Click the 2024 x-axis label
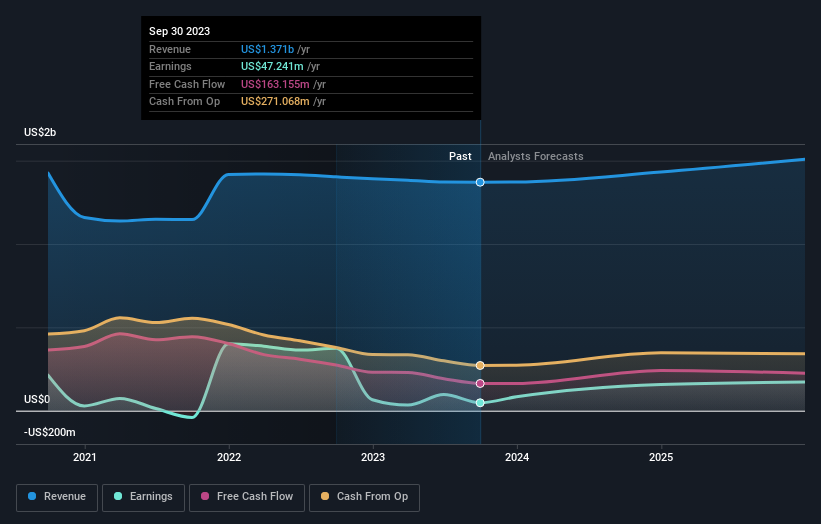 click(x=517, y=457)
